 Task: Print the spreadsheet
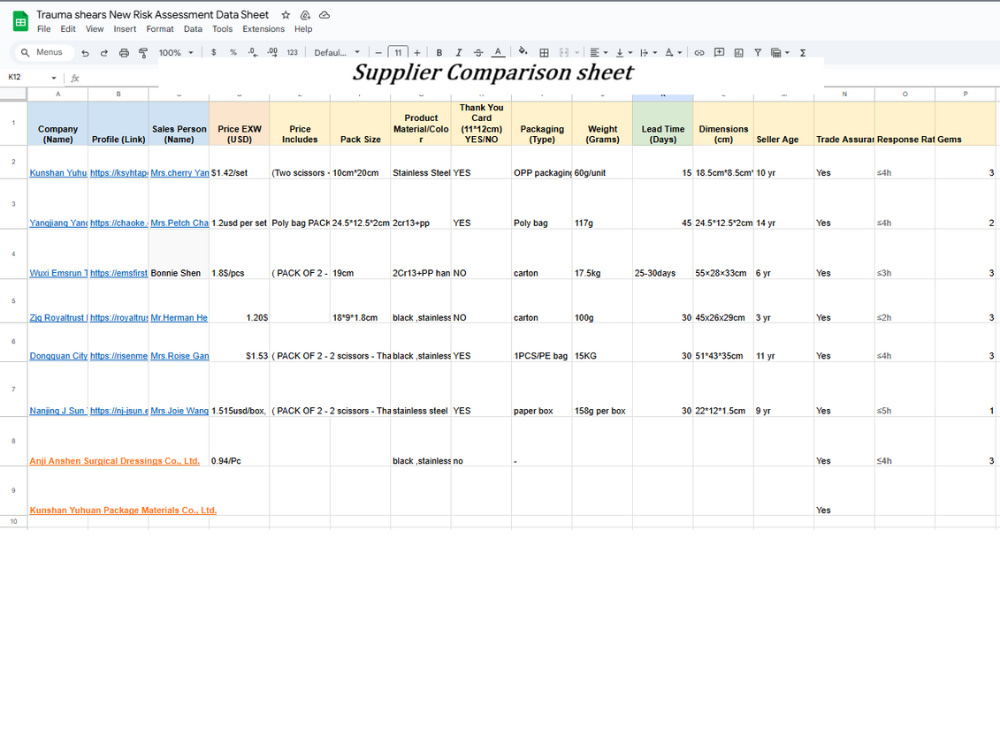(124, 53)
